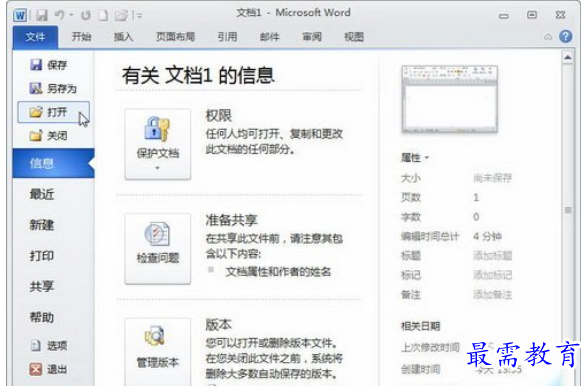Screen dimensions: 588x386
Task: Click the 保护文档 dropdown button
Action: tap(158, 144)
